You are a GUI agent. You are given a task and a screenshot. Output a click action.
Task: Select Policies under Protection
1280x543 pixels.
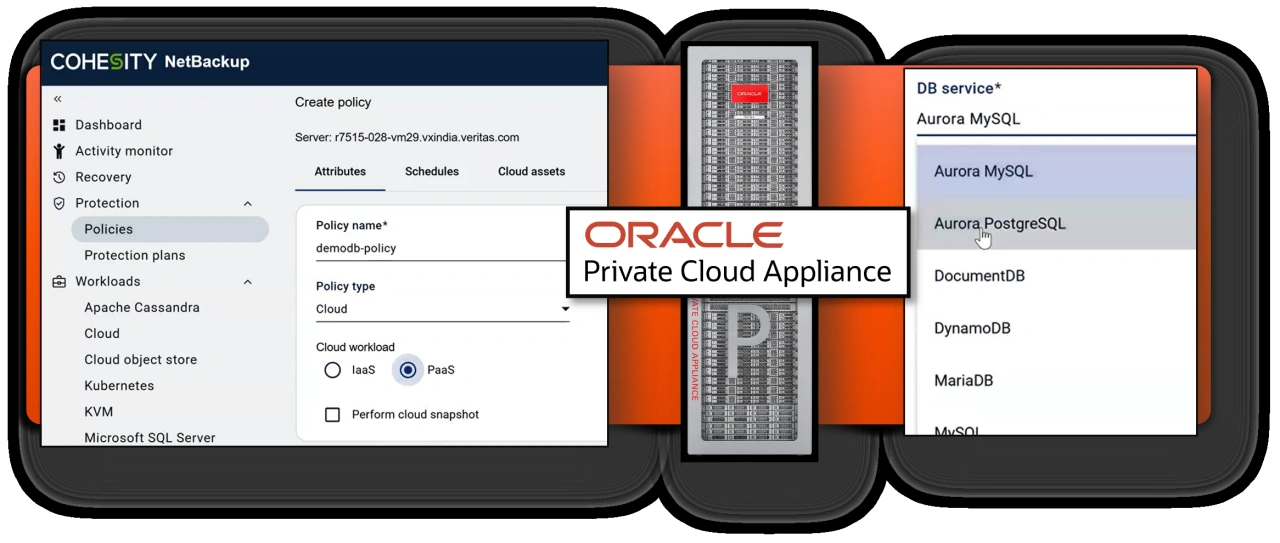(x=170, y=229)
